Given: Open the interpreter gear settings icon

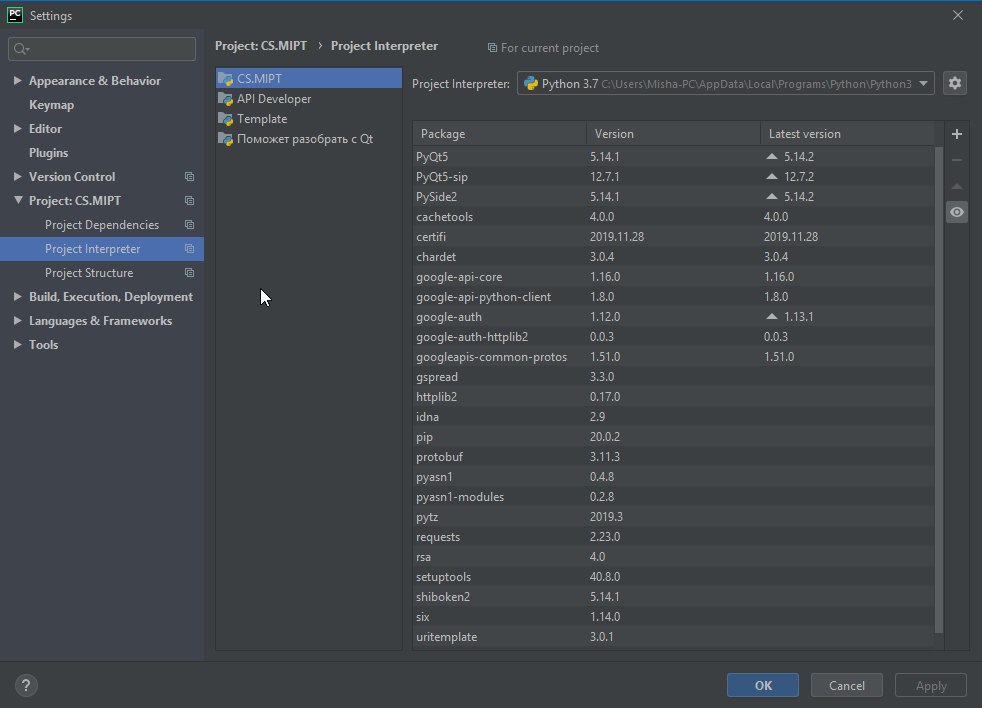Looking at the screenshot, I should [x=954, y=83].
